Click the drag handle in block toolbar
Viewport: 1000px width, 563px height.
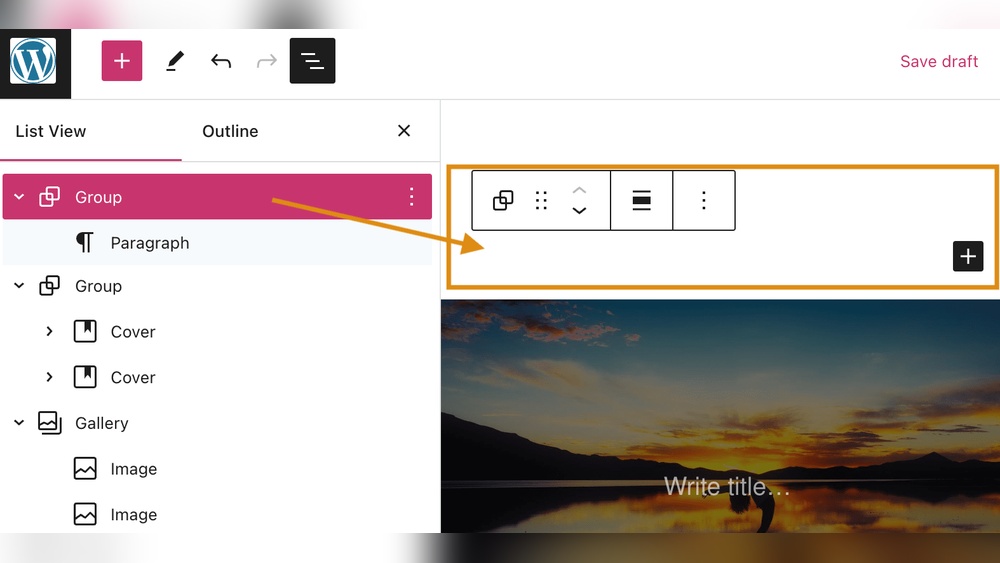(x=541, y=200)
